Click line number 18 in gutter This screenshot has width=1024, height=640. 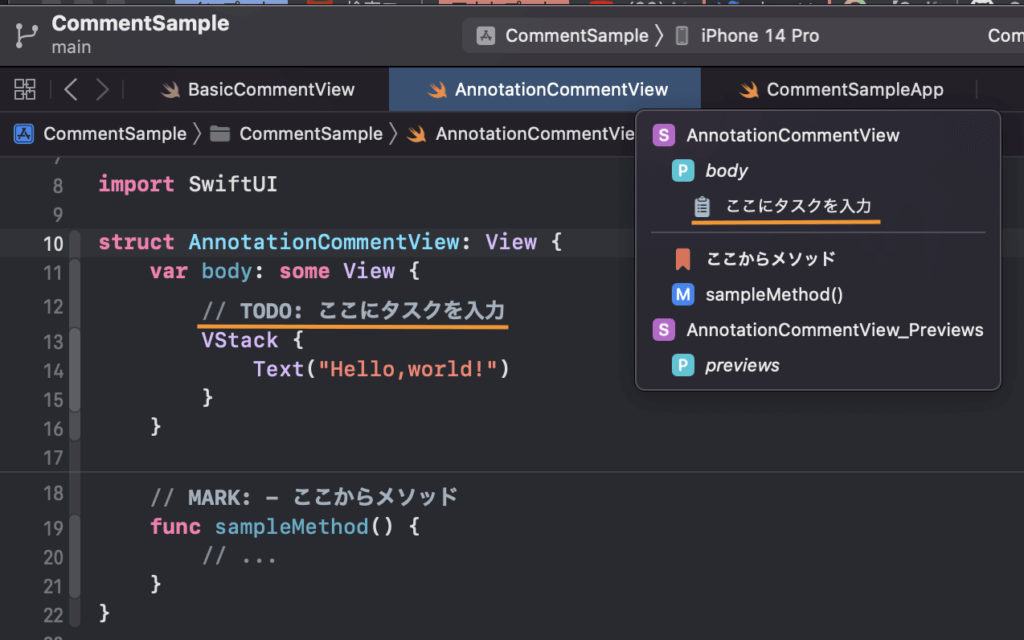[x=53, y=494]
